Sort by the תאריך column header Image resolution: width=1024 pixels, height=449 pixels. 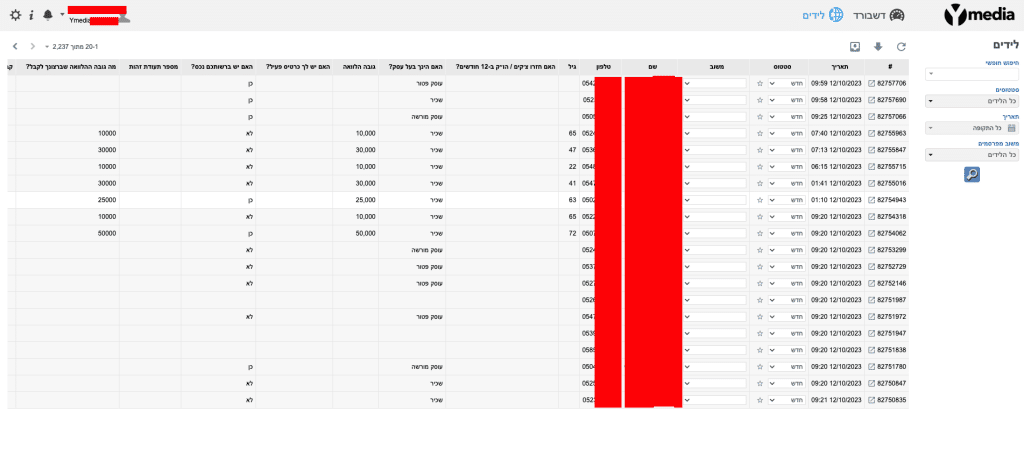837,67
